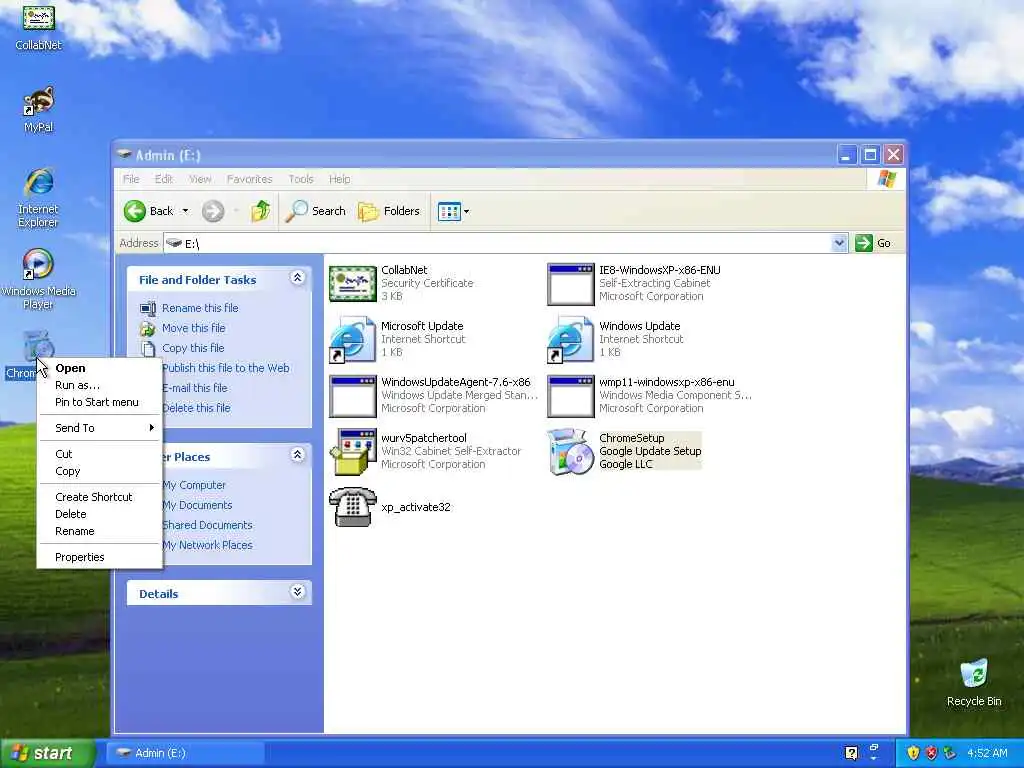
Task: Expand the Details panel
Action: pos(297,592)
